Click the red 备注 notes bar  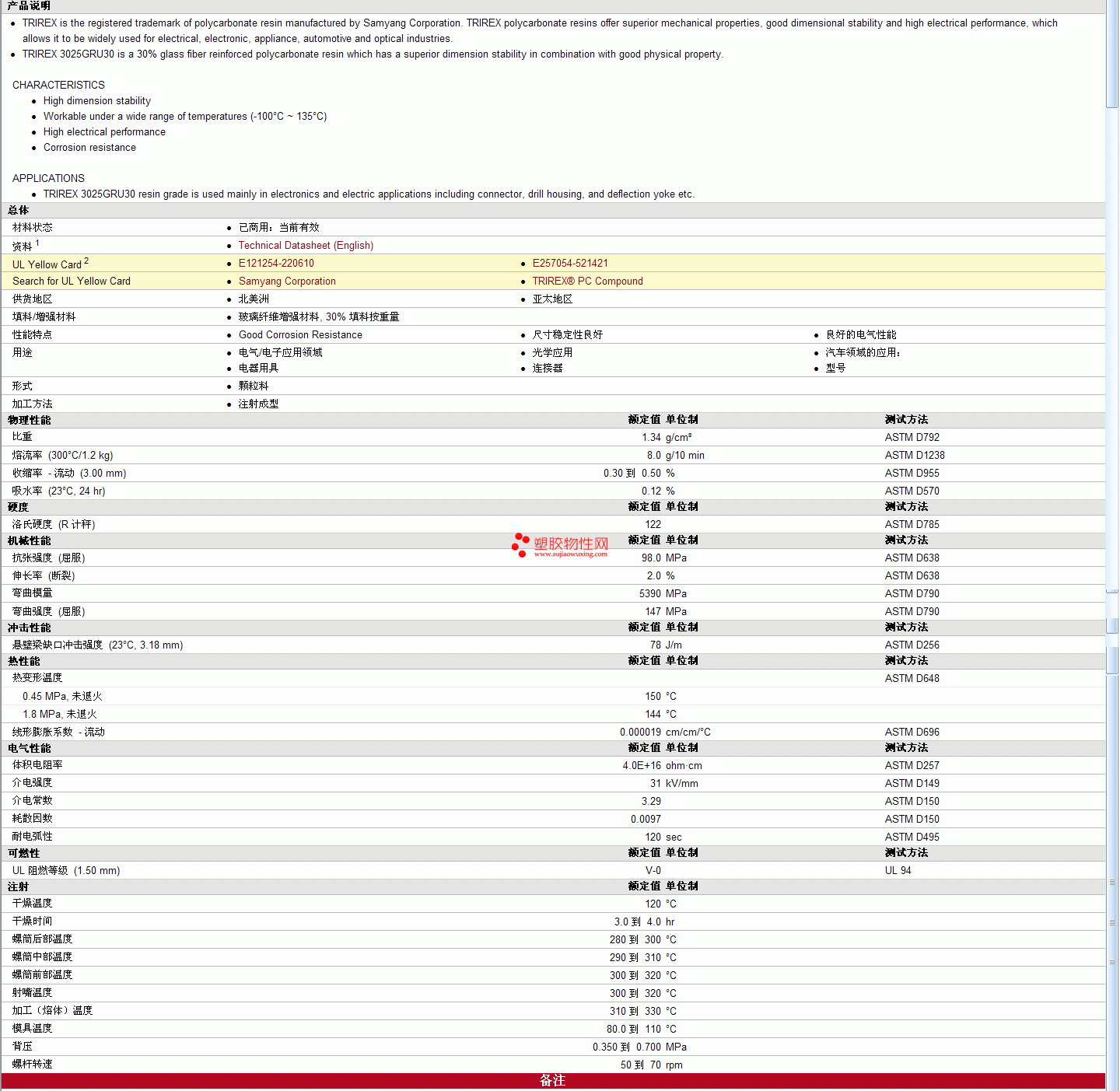553,1081
